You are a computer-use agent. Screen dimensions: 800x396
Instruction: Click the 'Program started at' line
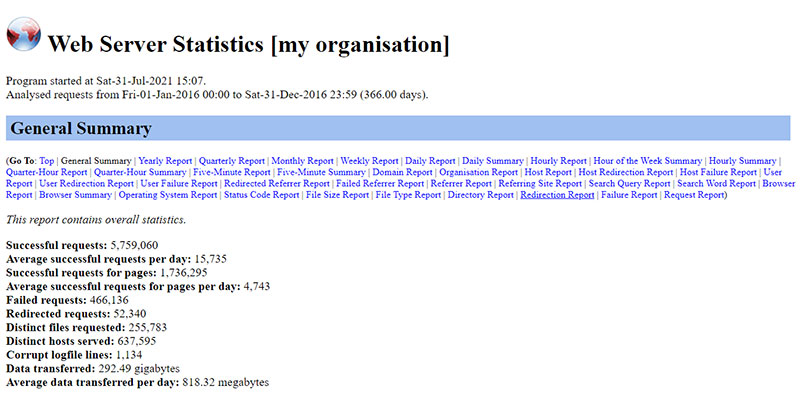point(106,81)
